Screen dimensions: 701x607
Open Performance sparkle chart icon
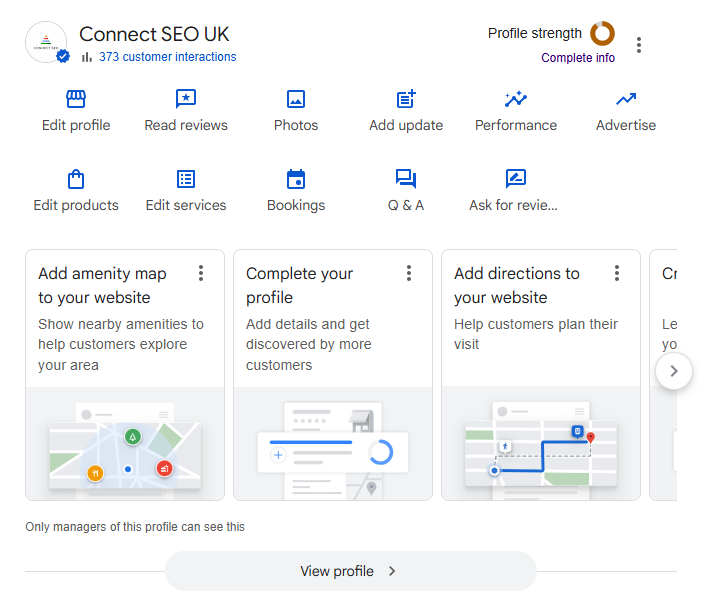pyautogui.click(x=516, y=99)
